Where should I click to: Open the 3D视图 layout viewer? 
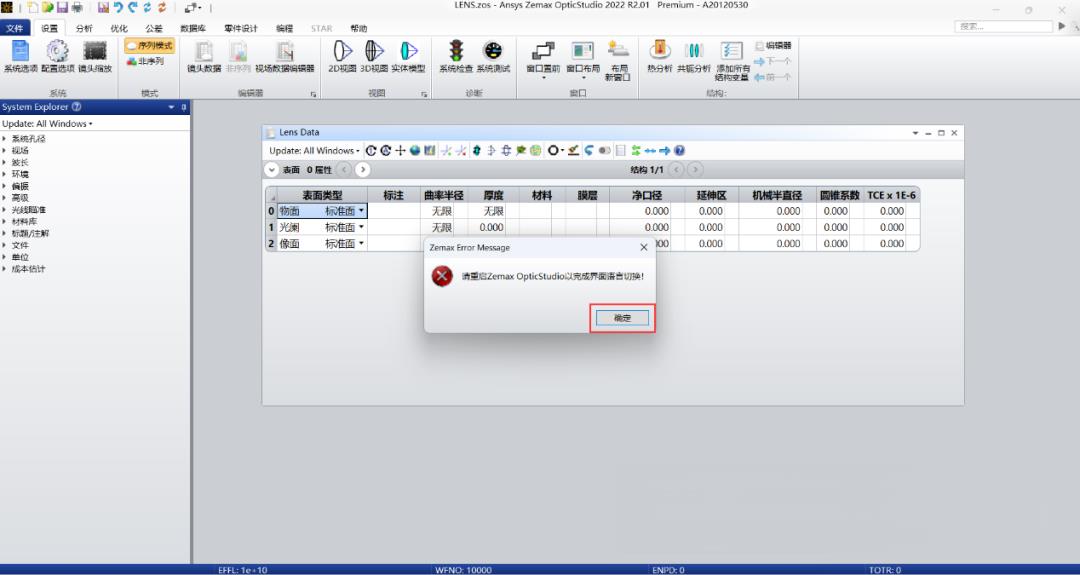374,56
